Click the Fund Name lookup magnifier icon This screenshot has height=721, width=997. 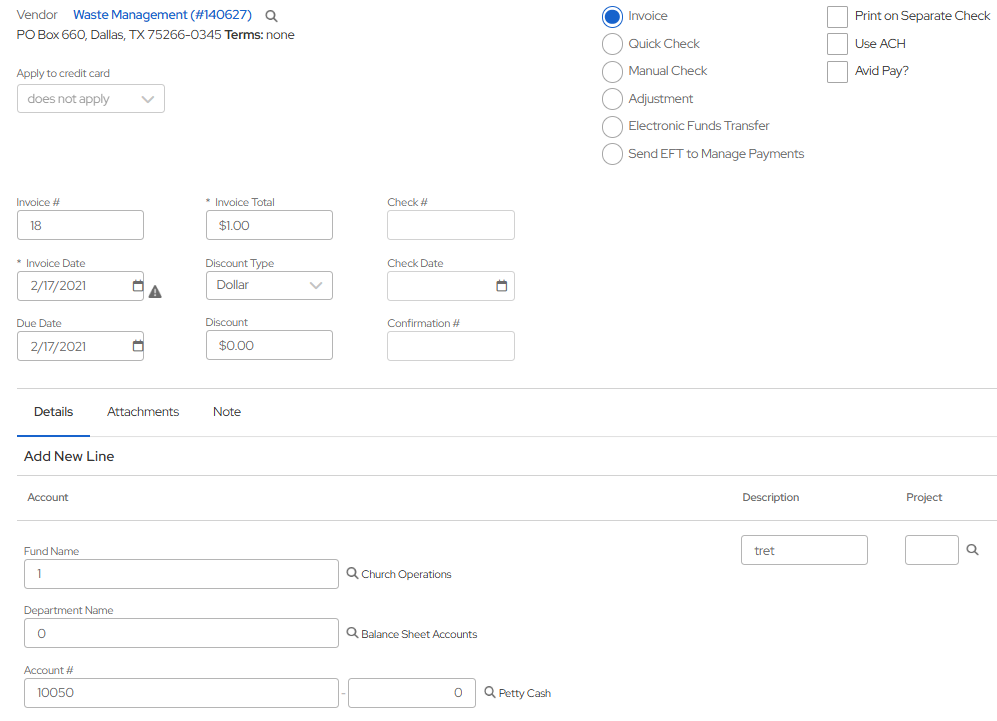(x=352, y=574)
